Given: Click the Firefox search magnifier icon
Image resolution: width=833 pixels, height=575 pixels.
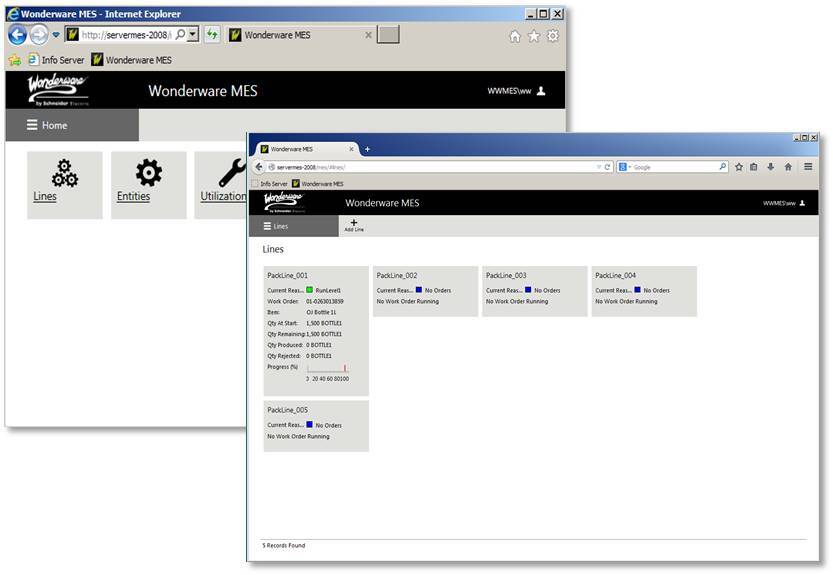Looking at the screenshot, I should [x=722, y=167].
